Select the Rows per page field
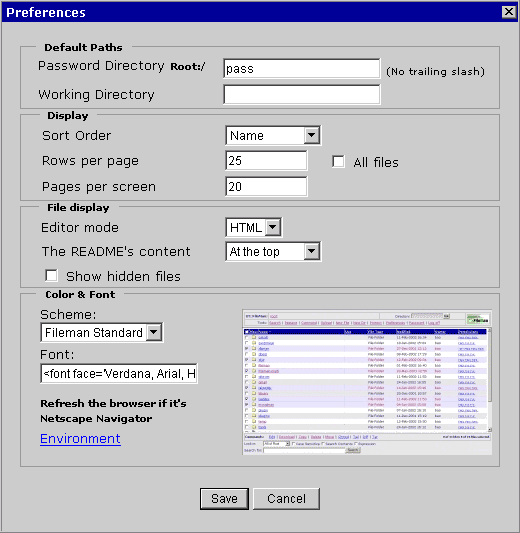 pyautogui.click(x=266, y=160)
